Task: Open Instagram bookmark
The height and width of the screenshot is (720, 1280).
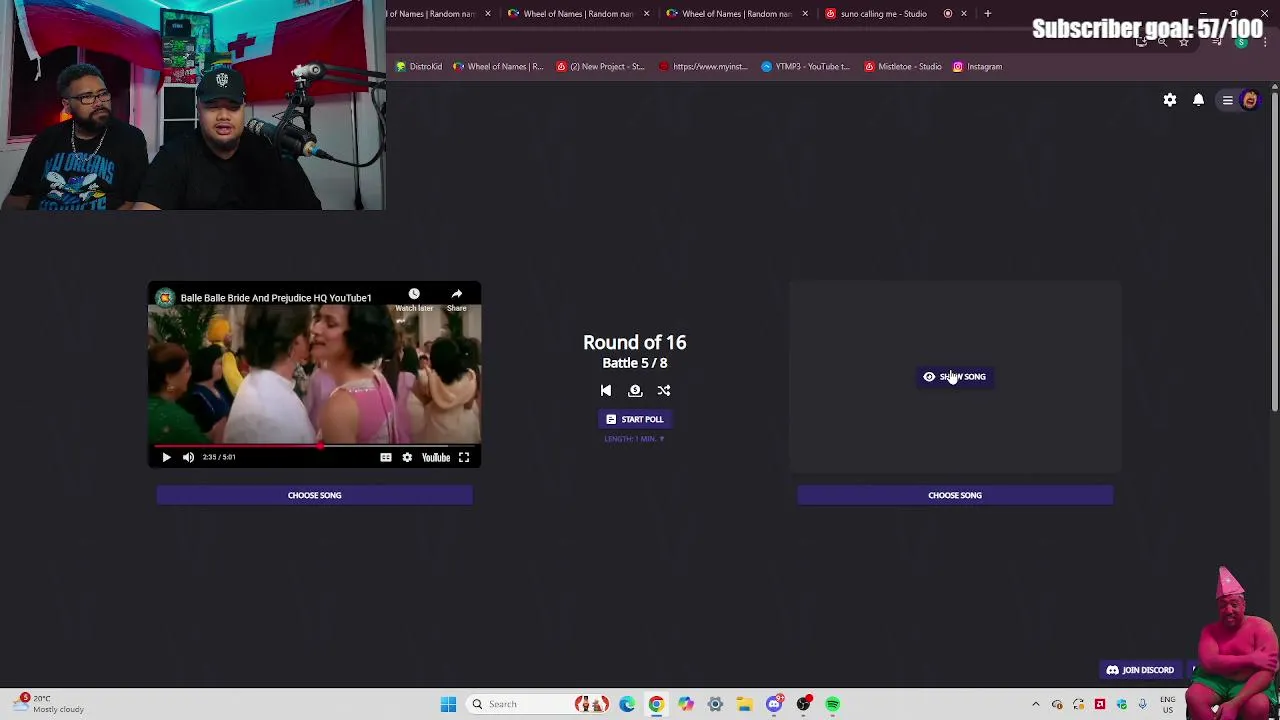Action: [977, 67]
